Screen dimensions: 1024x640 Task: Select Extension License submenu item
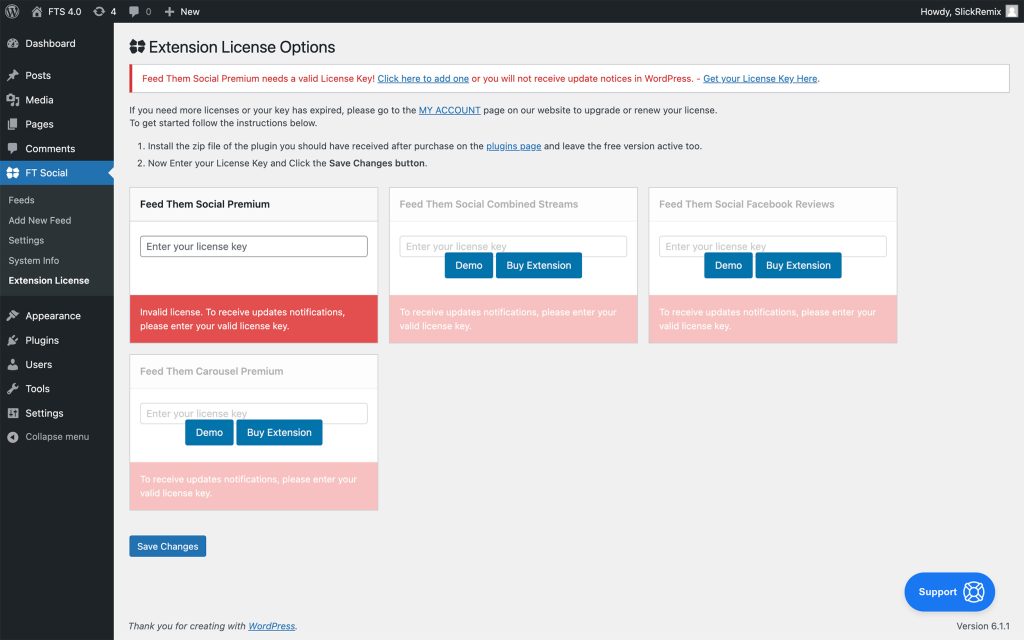(49, 280)
